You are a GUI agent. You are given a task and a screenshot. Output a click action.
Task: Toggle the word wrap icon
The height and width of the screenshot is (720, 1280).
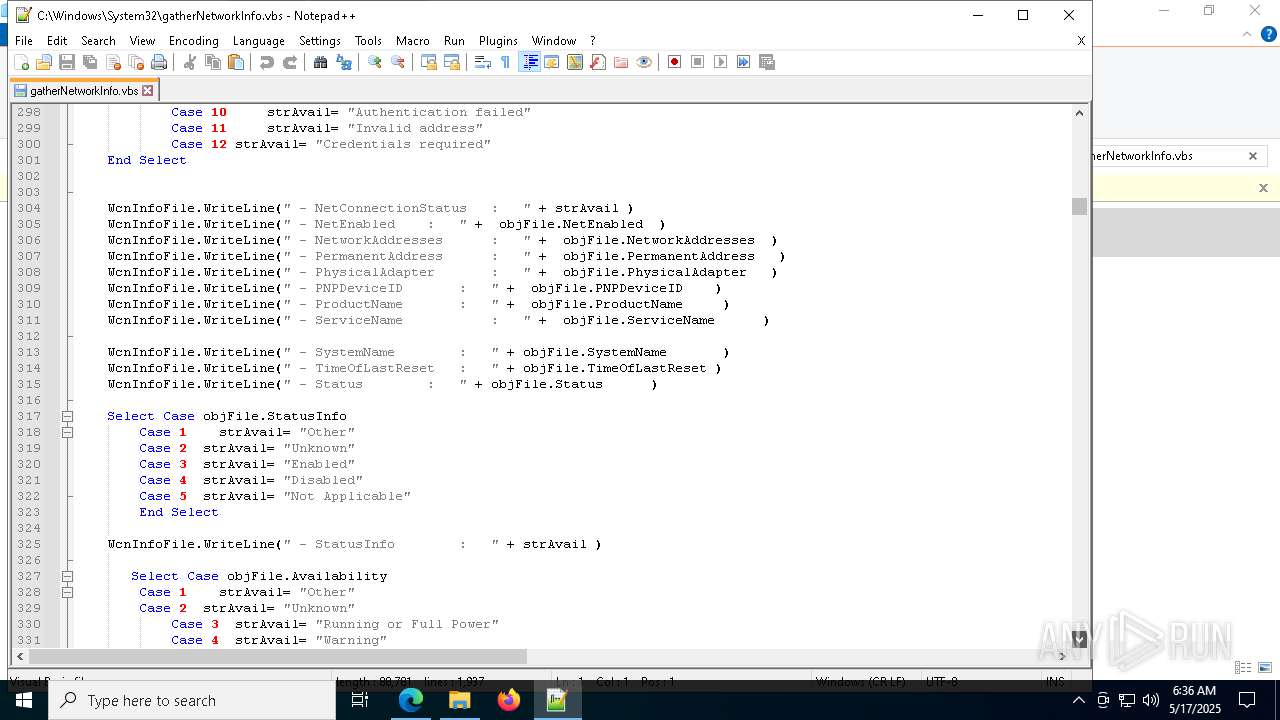point(483,62)
